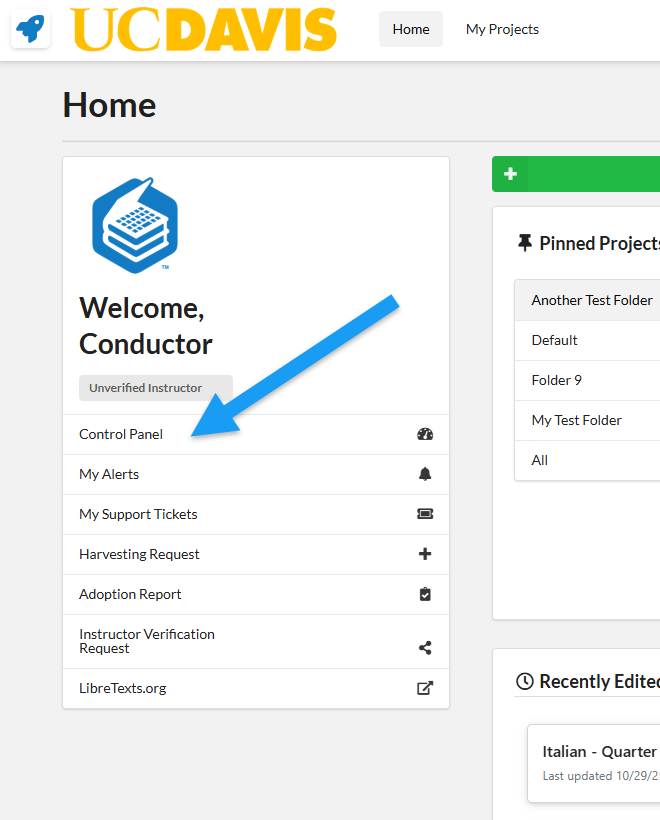The image size is (660, 820).
Task: Open the Home nav tab
Action: 411,29
